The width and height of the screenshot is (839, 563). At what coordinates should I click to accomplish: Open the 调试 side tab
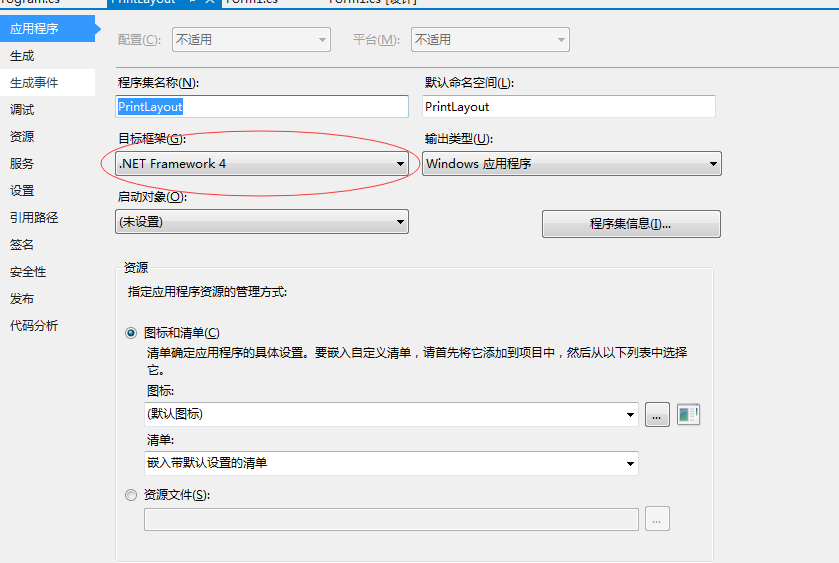(x=47, y=110)
